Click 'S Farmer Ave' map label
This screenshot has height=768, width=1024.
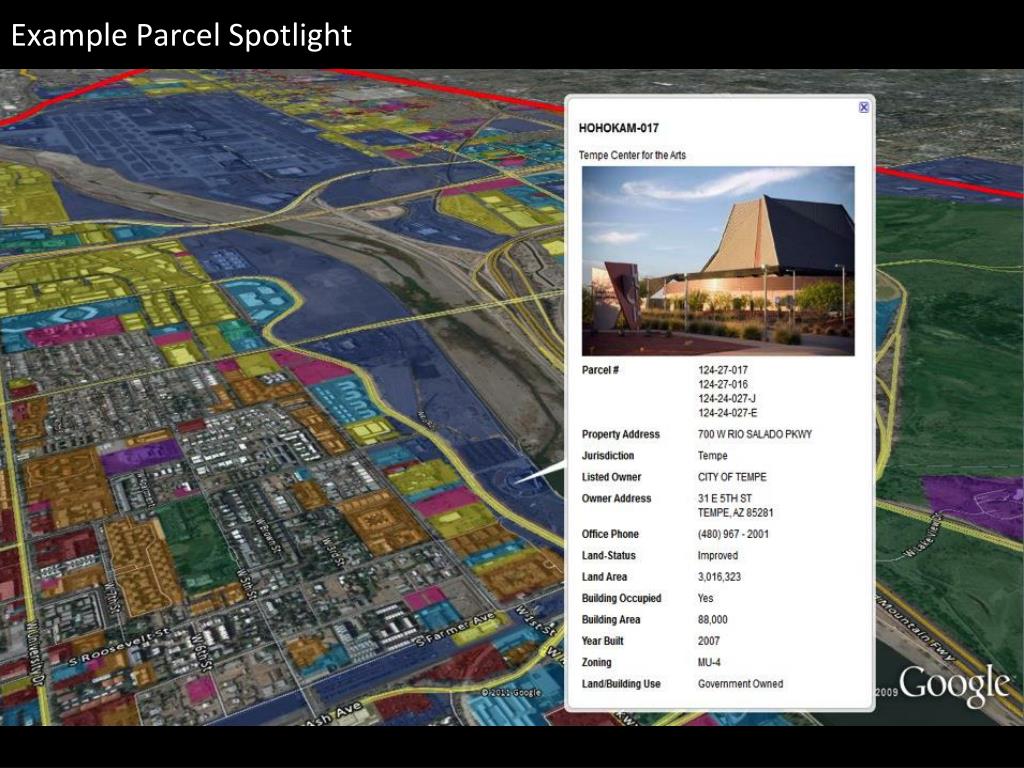(x=456, y=631)
